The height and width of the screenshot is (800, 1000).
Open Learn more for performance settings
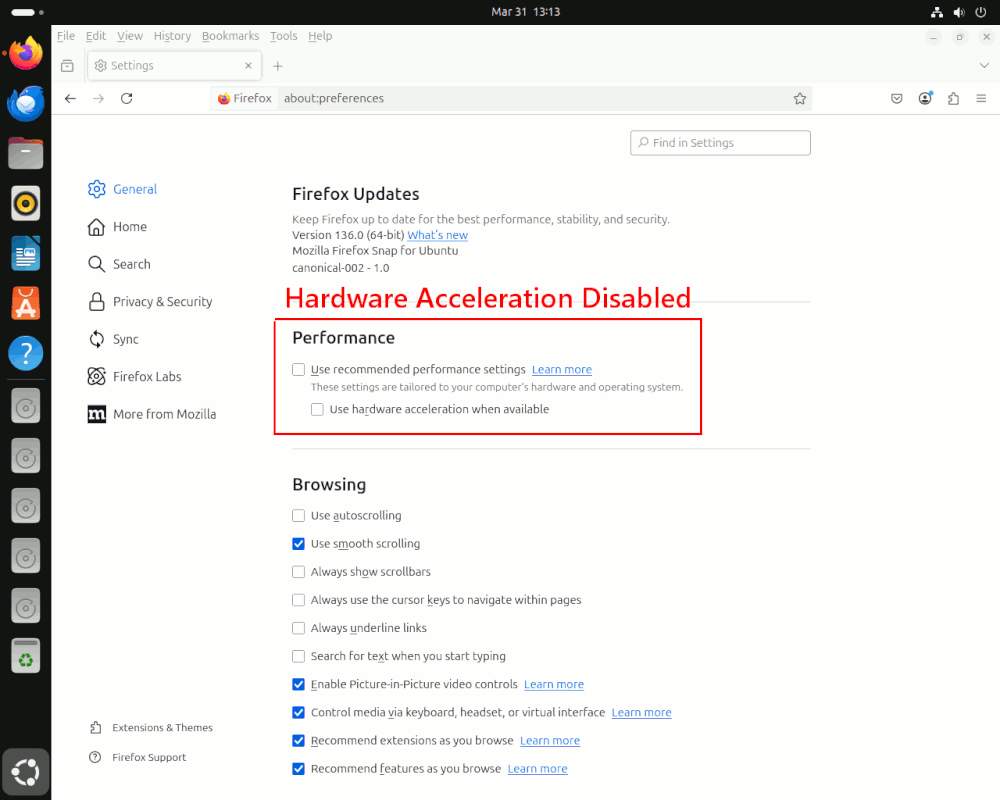point(562,369)
